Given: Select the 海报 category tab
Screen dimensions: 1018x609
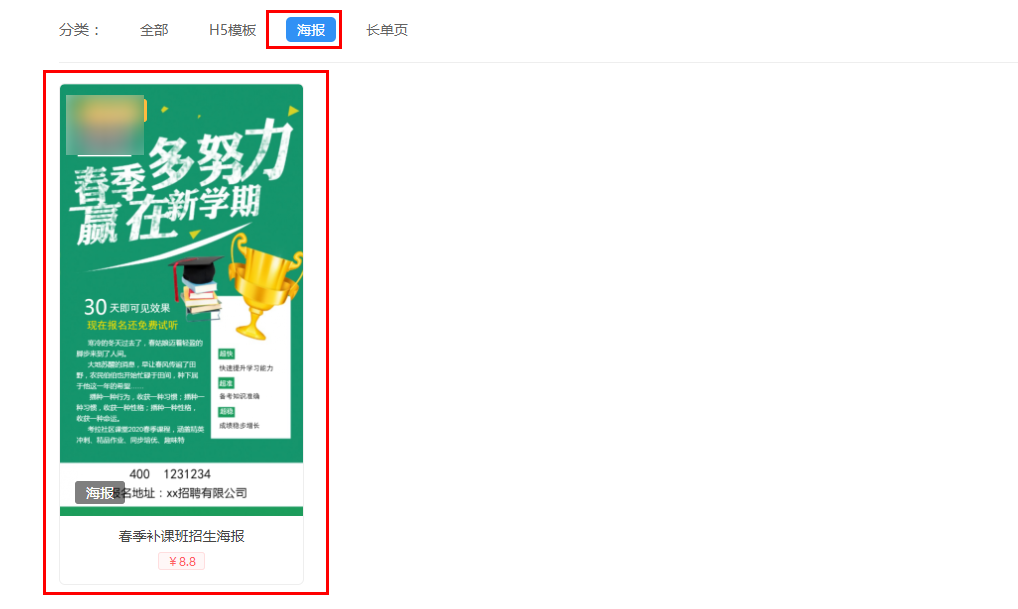Looking at the screenshot, I should [x=311, y=30].
